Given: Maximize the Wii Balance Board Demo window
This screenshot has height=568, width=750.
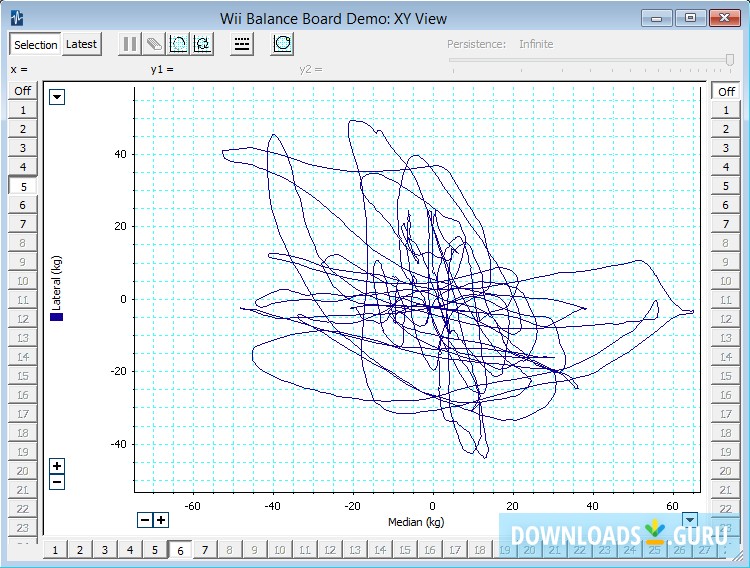Looking at the screenshot, I should pos(690,18).
